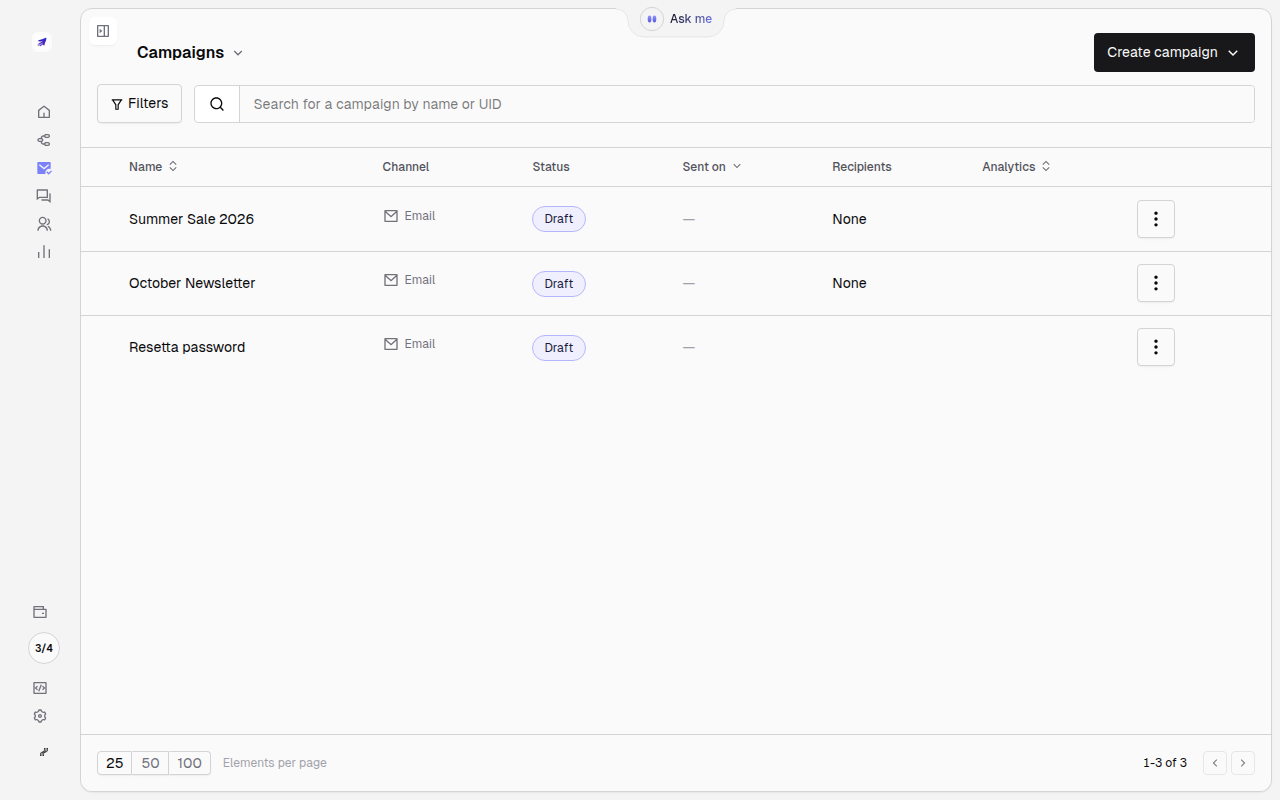Screen dimensions: 1280x800
Task: Open Summer Sale 2026 actions menu
Action: pyautogui.click(x=1156, y=219)
